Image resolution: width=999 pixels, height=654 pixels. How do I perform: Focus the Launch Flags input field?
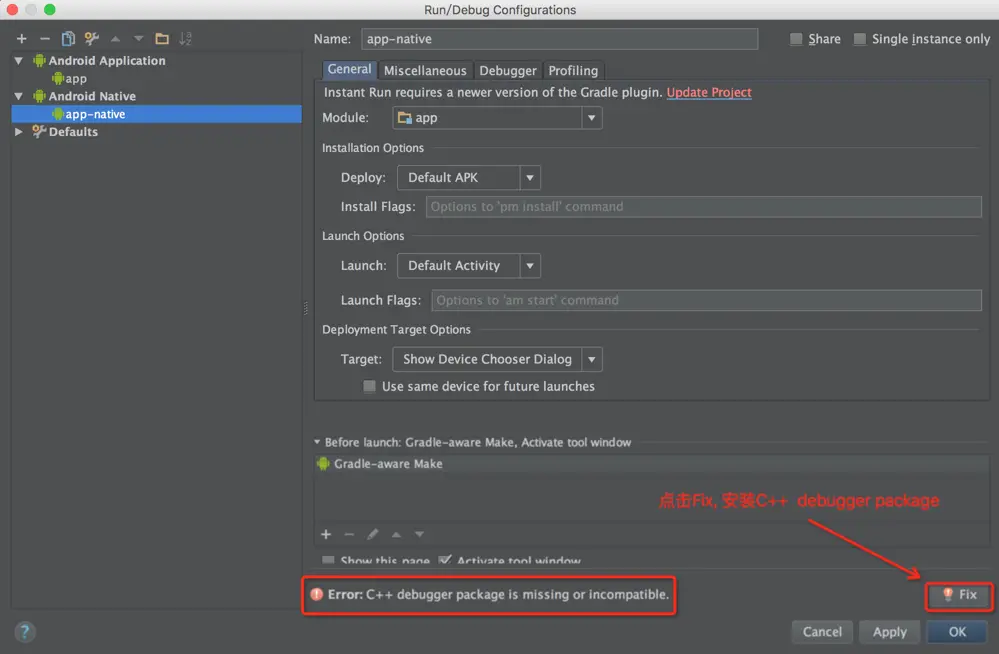tap(706, 300)
